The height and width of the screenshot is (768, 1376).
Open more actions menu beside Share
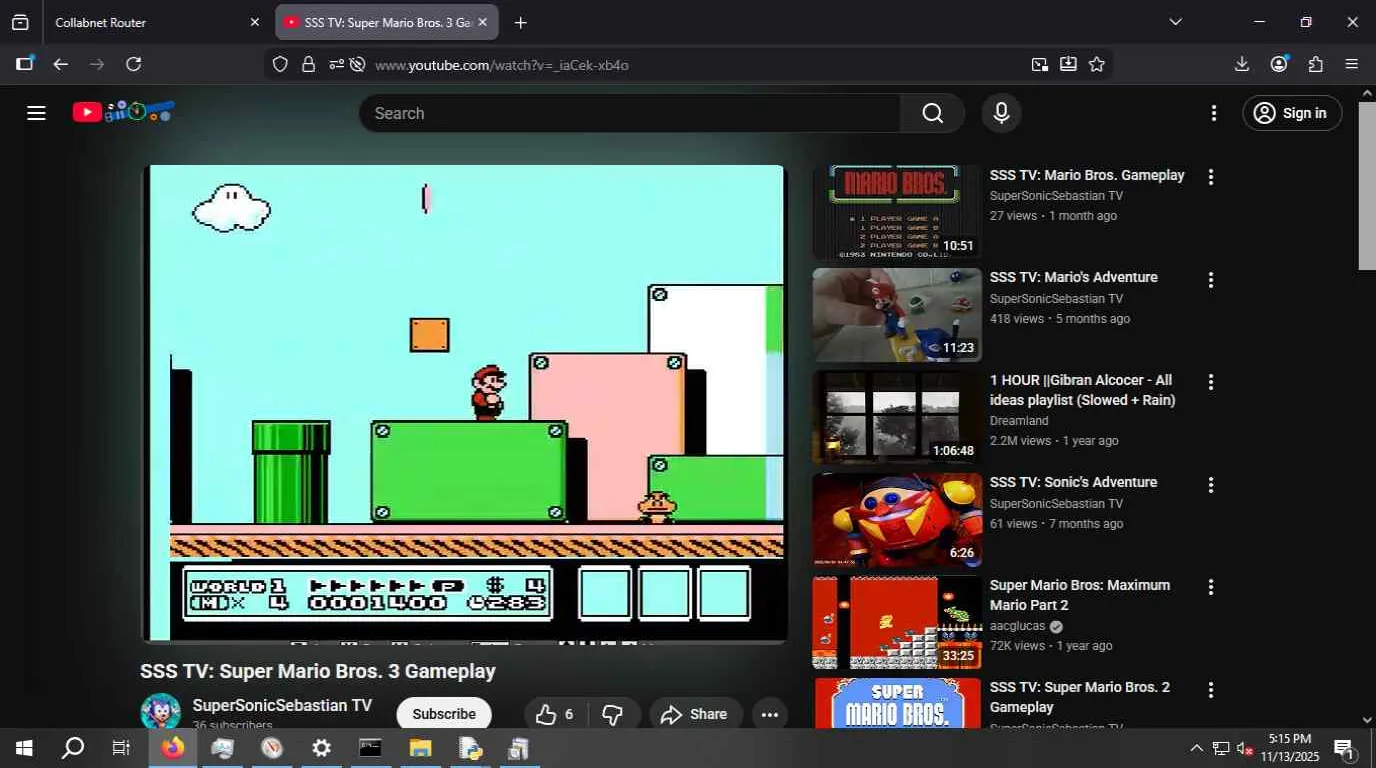click(769, 714)
